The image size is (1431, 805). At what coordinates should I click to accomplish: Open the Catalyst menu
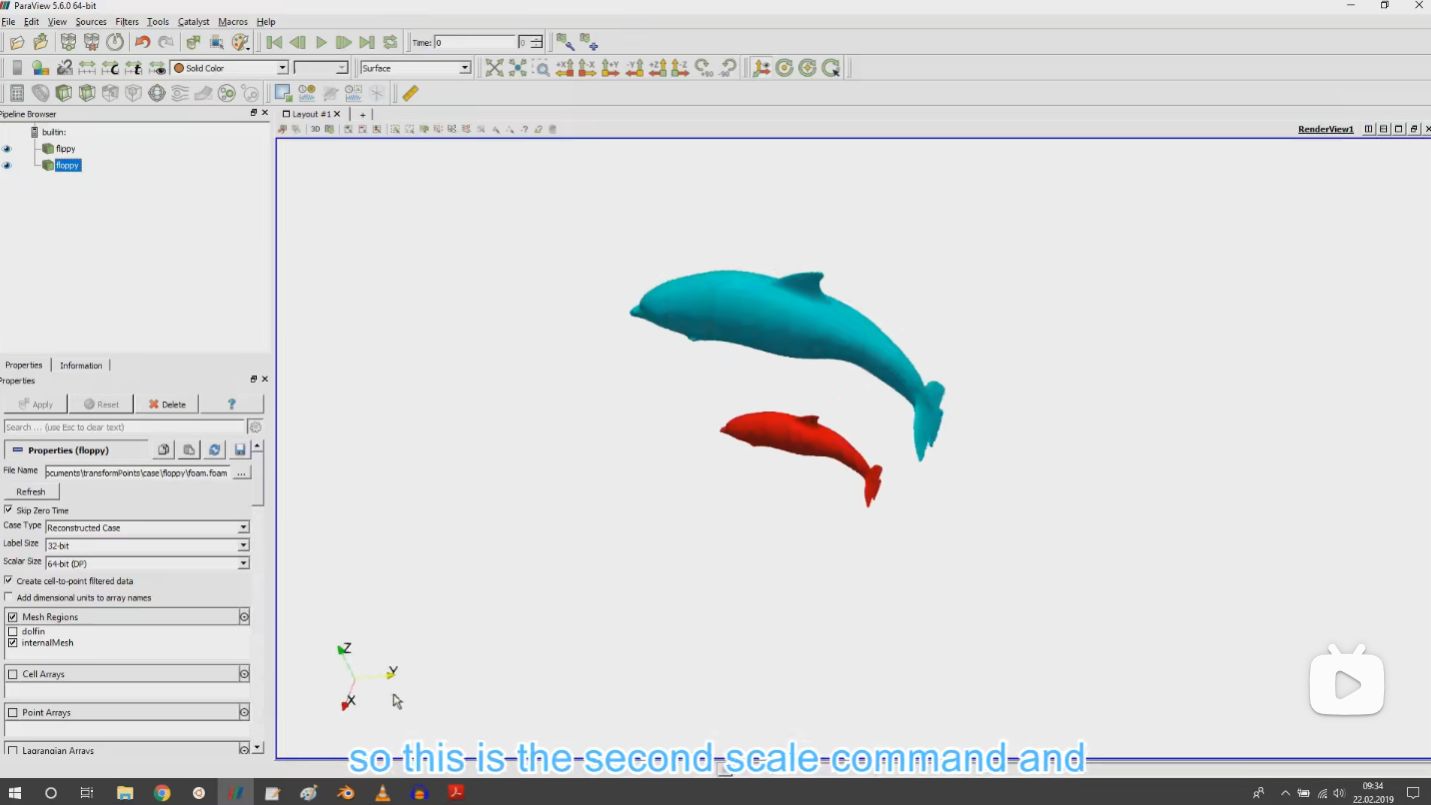194,21
